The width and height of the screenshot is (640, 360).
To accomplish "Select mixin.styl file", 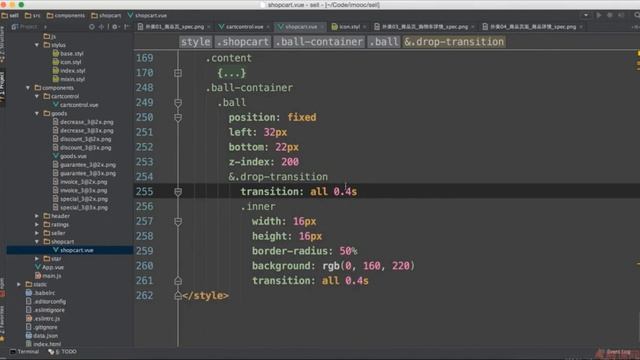I will point(69,79).
